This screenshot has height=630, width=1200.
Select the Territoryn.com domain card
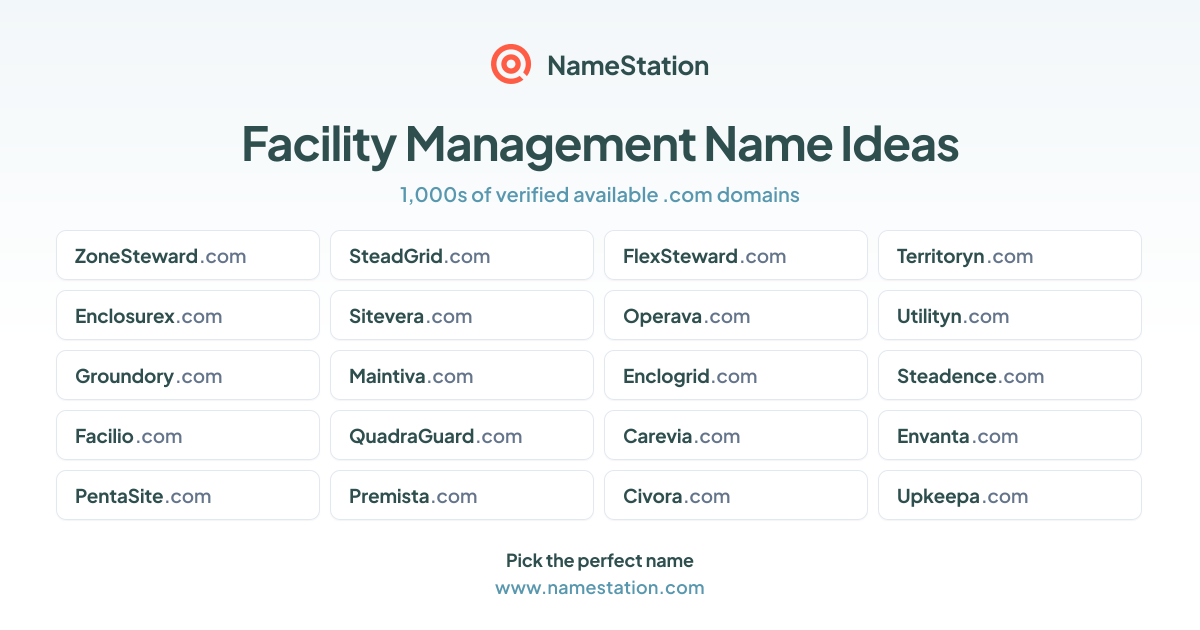(x=1010, y=256)
